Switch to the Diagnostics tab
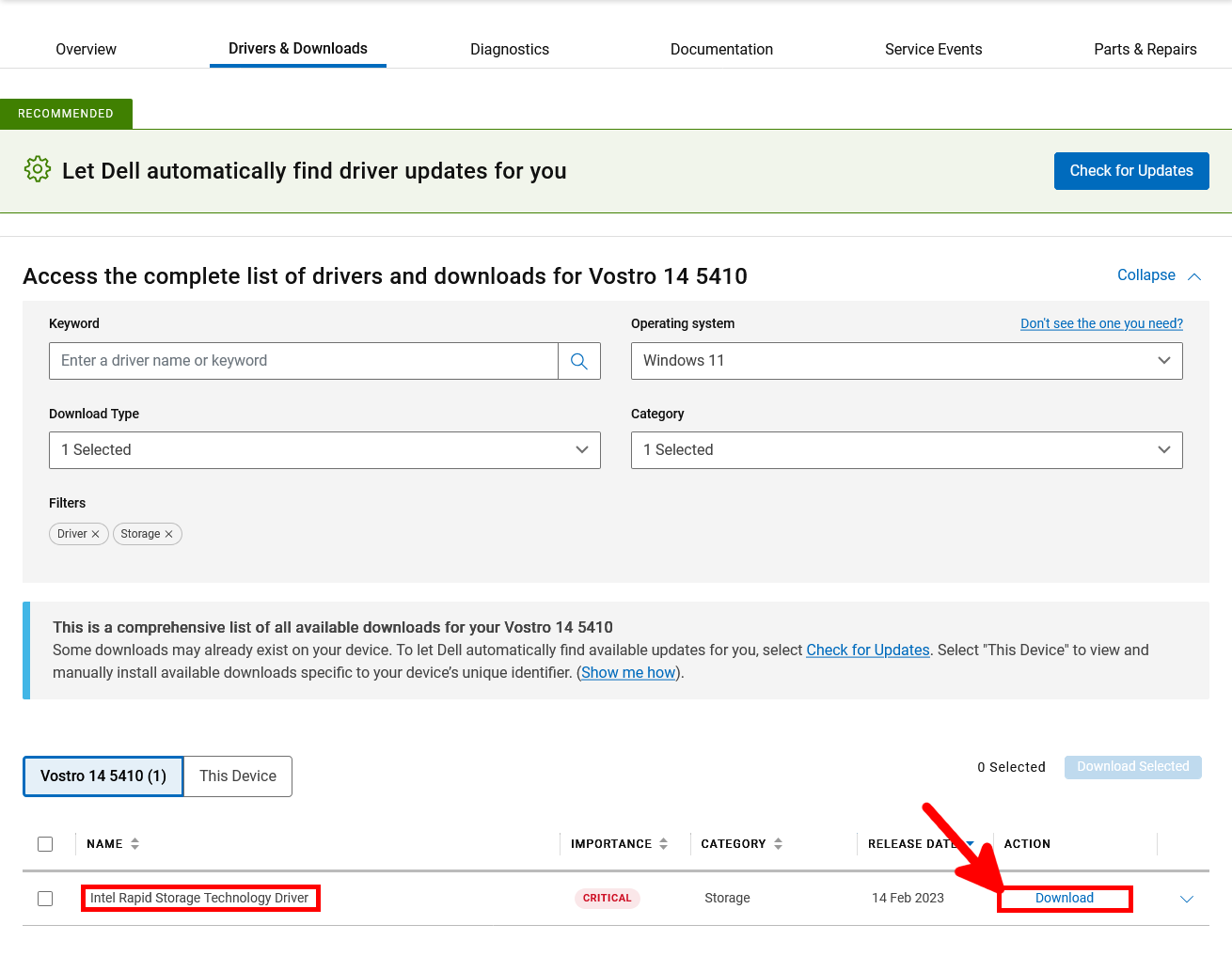The width and height of the screenshot is (1232, 956). coord(510,49)
